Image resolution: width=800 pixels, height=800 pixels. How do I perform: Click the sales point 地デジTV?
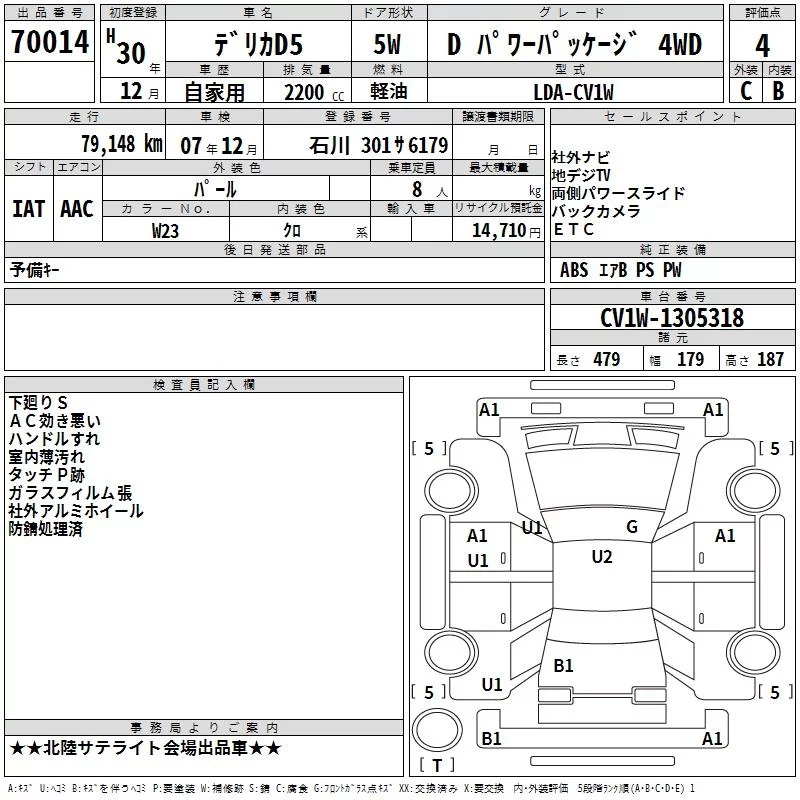pyautogui.click(x=581, y=176)
